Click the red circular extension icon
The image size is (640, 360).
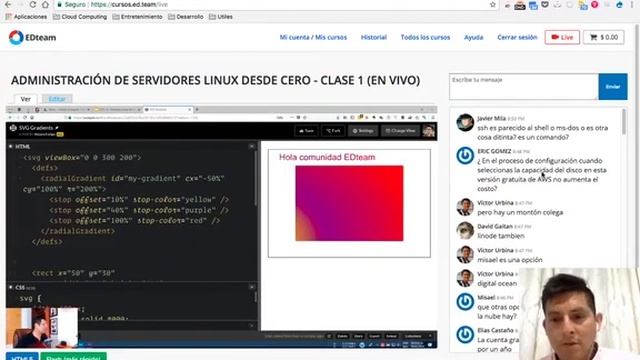595,4
